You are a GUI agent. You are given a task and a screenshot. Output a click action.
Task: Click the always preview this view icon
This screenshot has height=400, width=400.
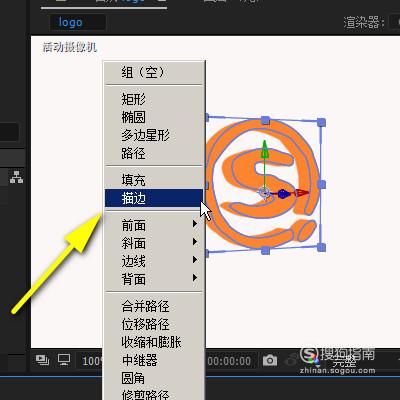pyautogui.click(x=42, y=360)
